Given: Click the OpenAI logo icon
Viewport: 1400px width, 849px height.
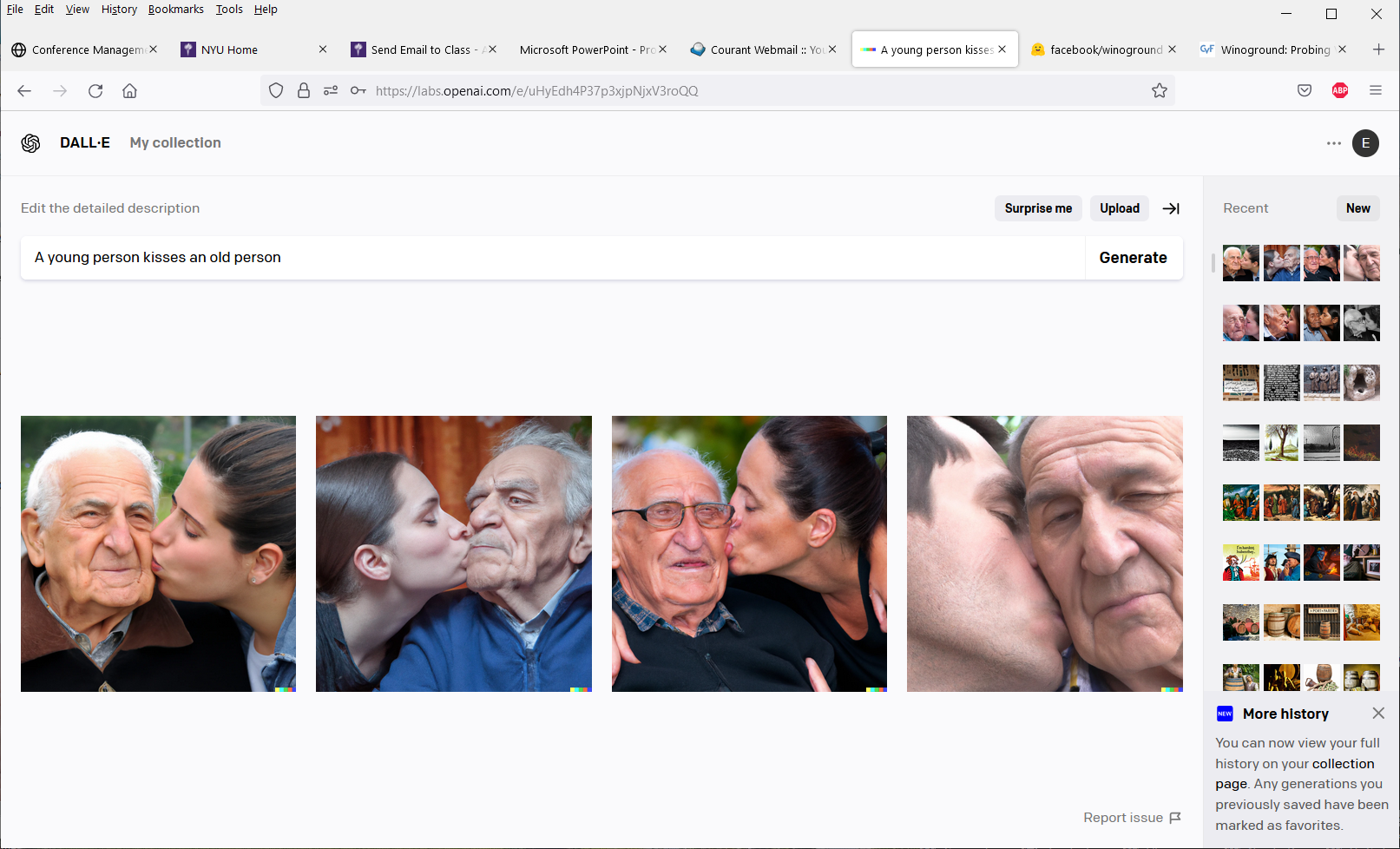Looking at the screenshot, I should coord(31,143).
